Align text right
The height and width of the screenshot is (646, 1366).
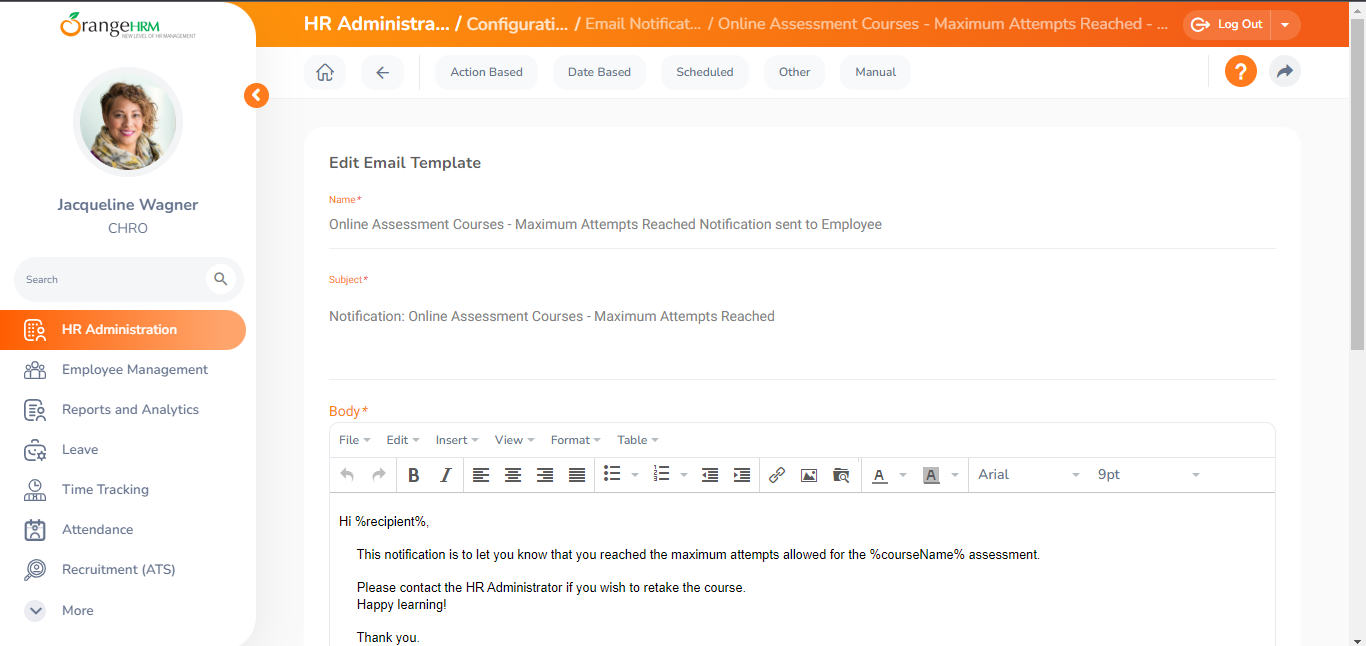(545, 475)
